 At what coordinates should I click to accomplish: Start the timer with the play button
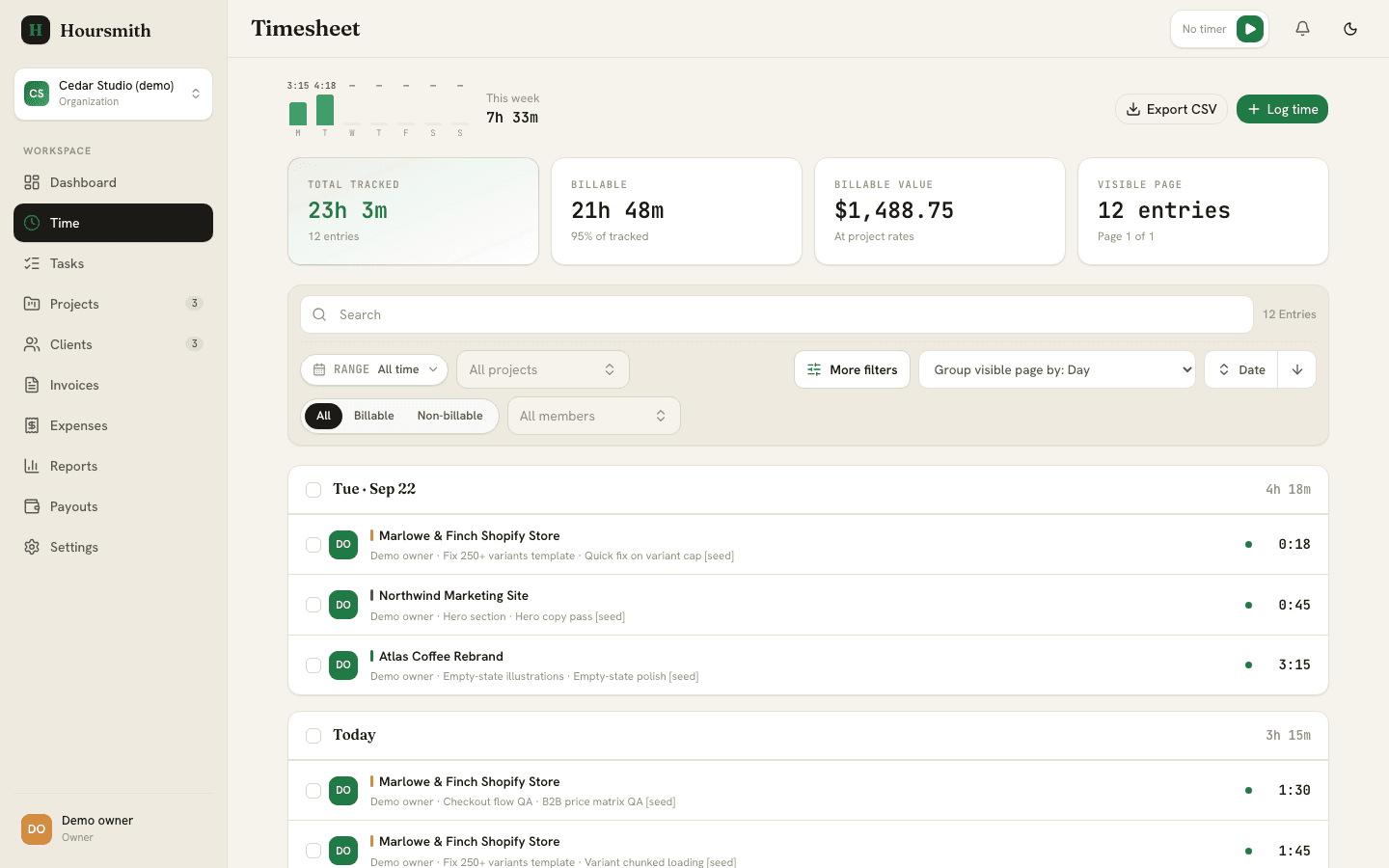1249,29
